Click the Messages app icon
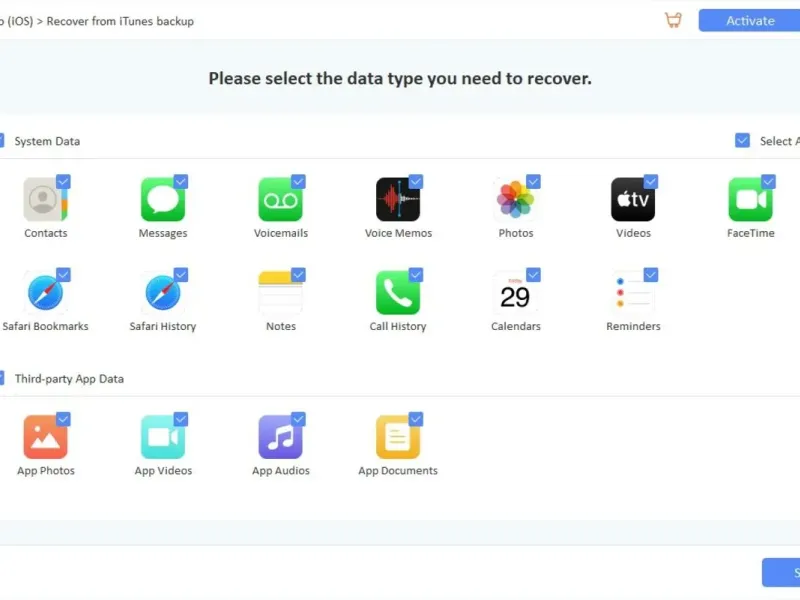The image size is (800, 600). tap(163, 199)
